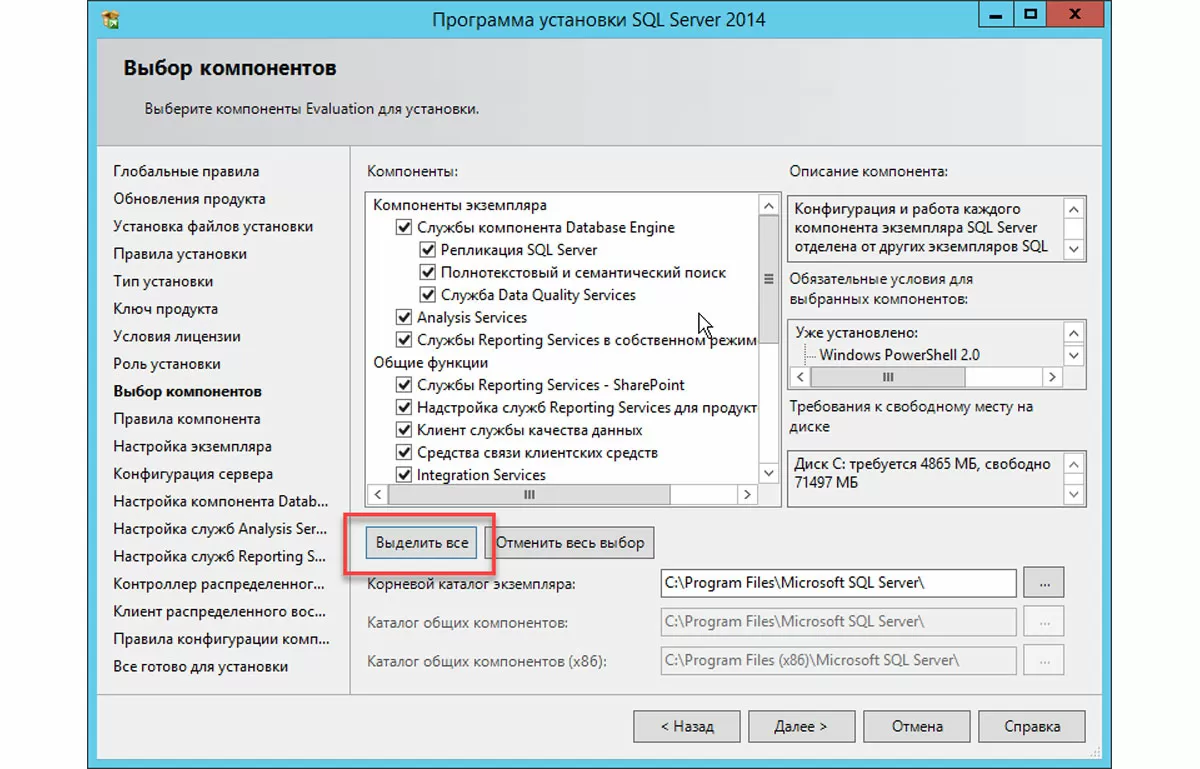Select Настройка компонента Database step
Viewport: 1200px width, 769px height.
(x=221, y=501)
